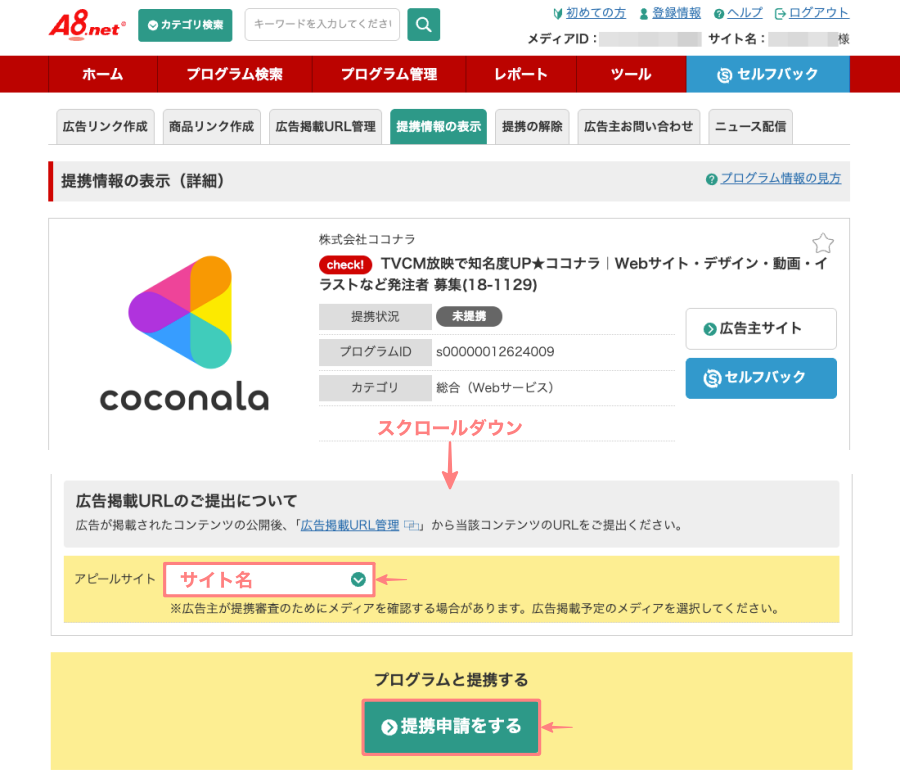
Task: Open the プログラム検索 menu
Action: click(234, 74)
